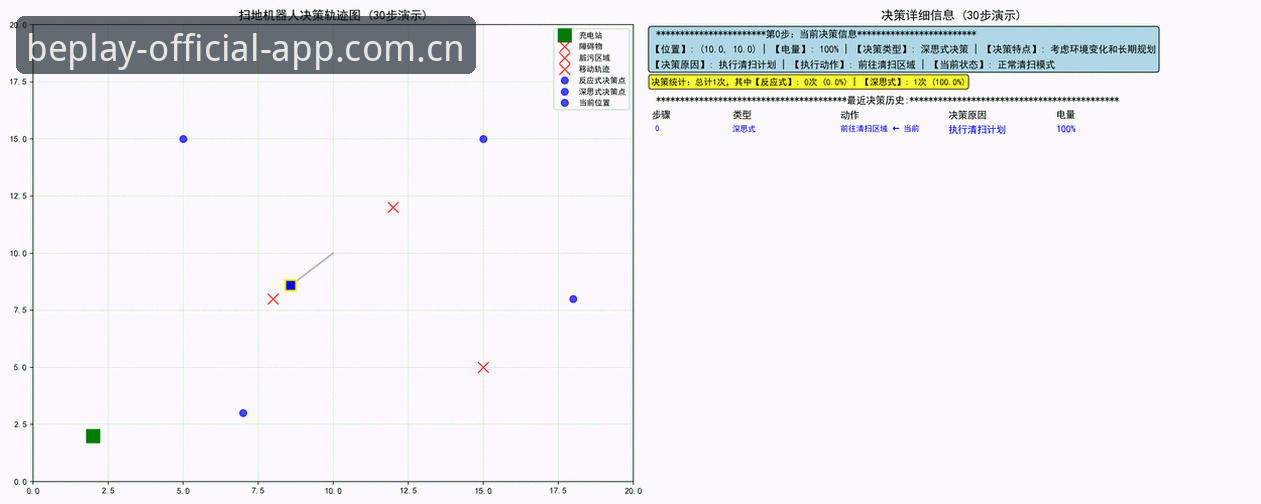
Task: Click the gray movement trajectory line
Action: (x=312, y=269)
